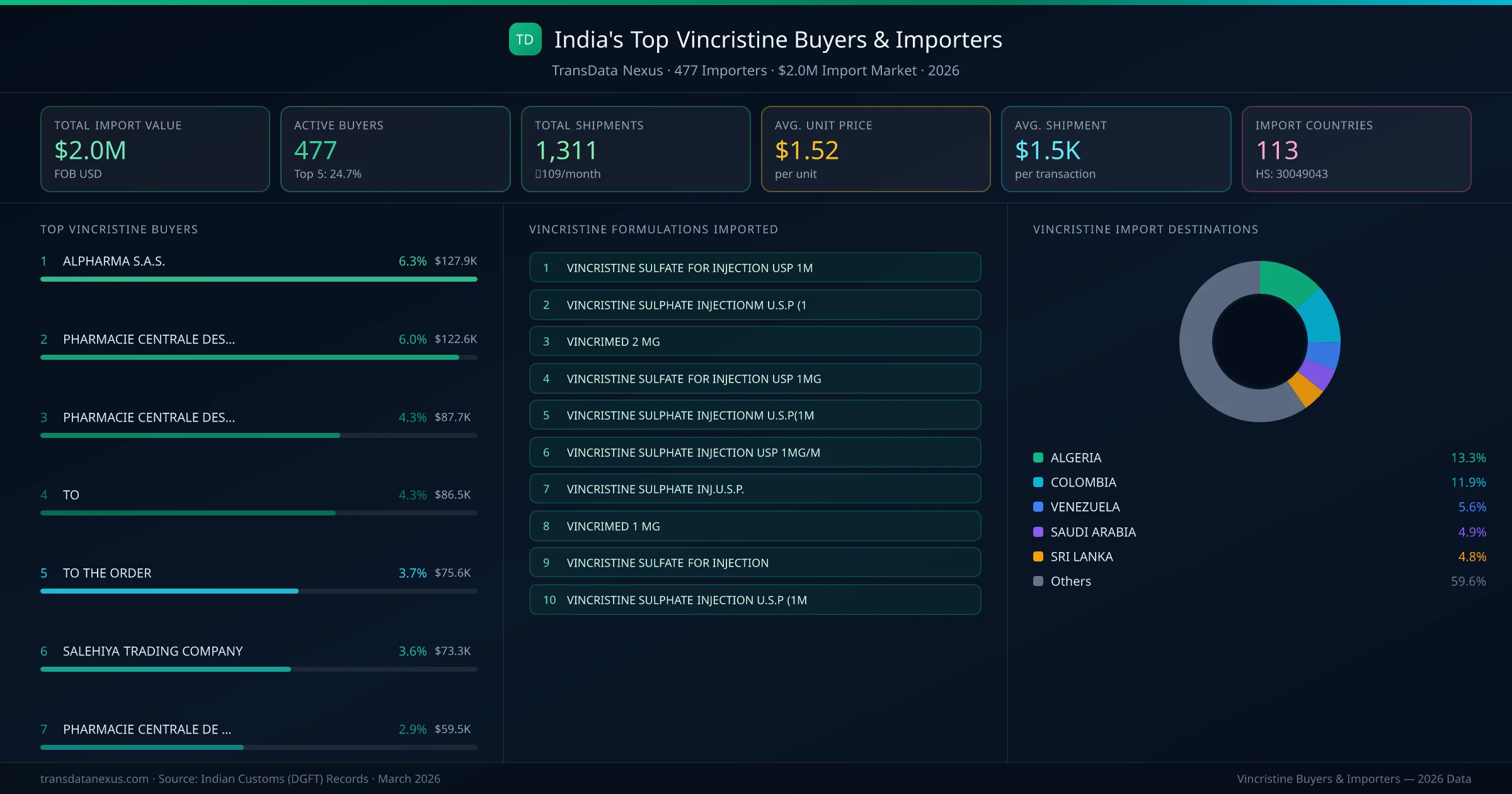Click the green TD logo icon
Viewport: 1512px width, 794px height.
click(x=525, y=39)
